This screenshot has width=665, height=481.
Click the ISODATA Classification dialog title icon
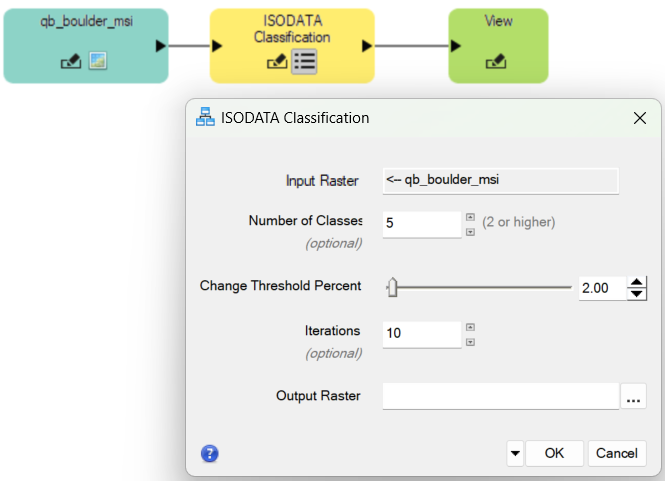tap(205, 117)
